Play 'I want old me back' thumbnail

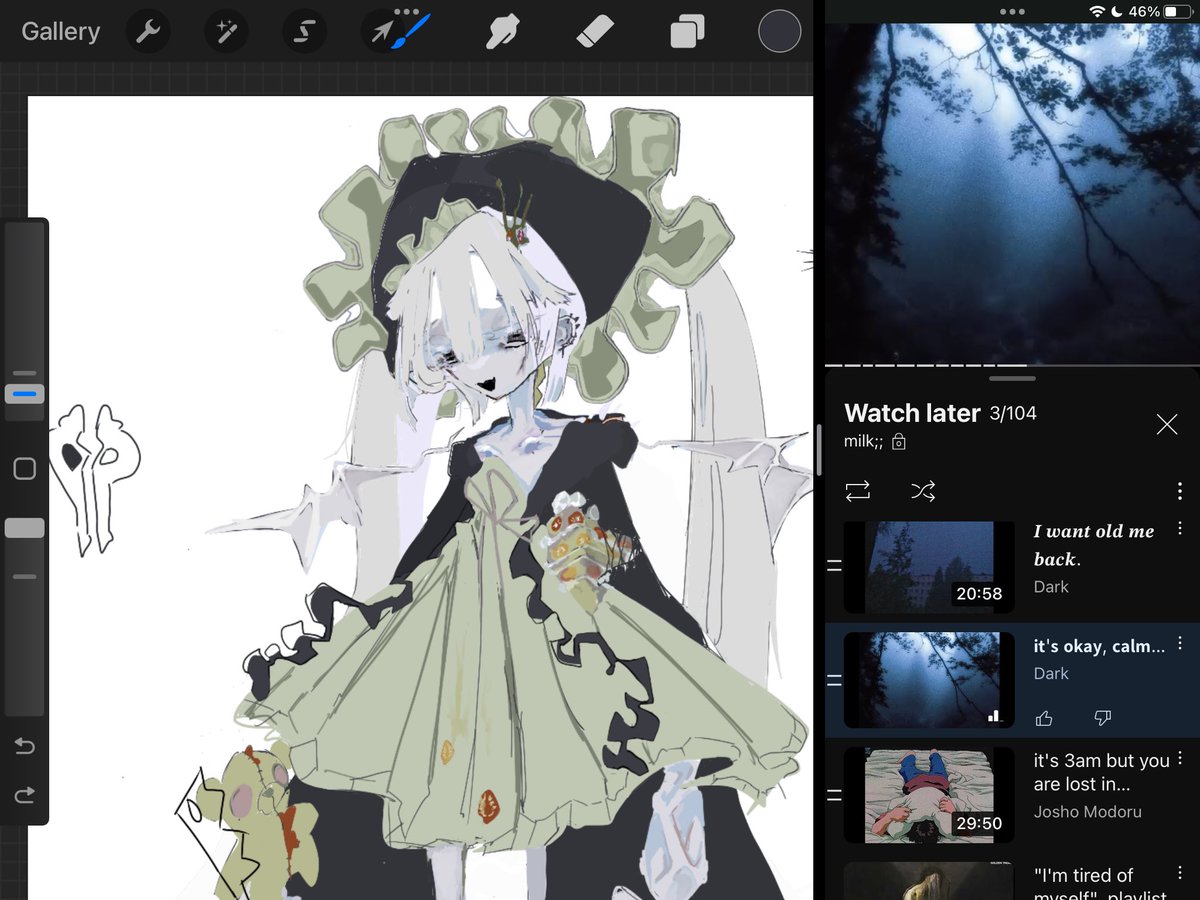coord(929,565)
